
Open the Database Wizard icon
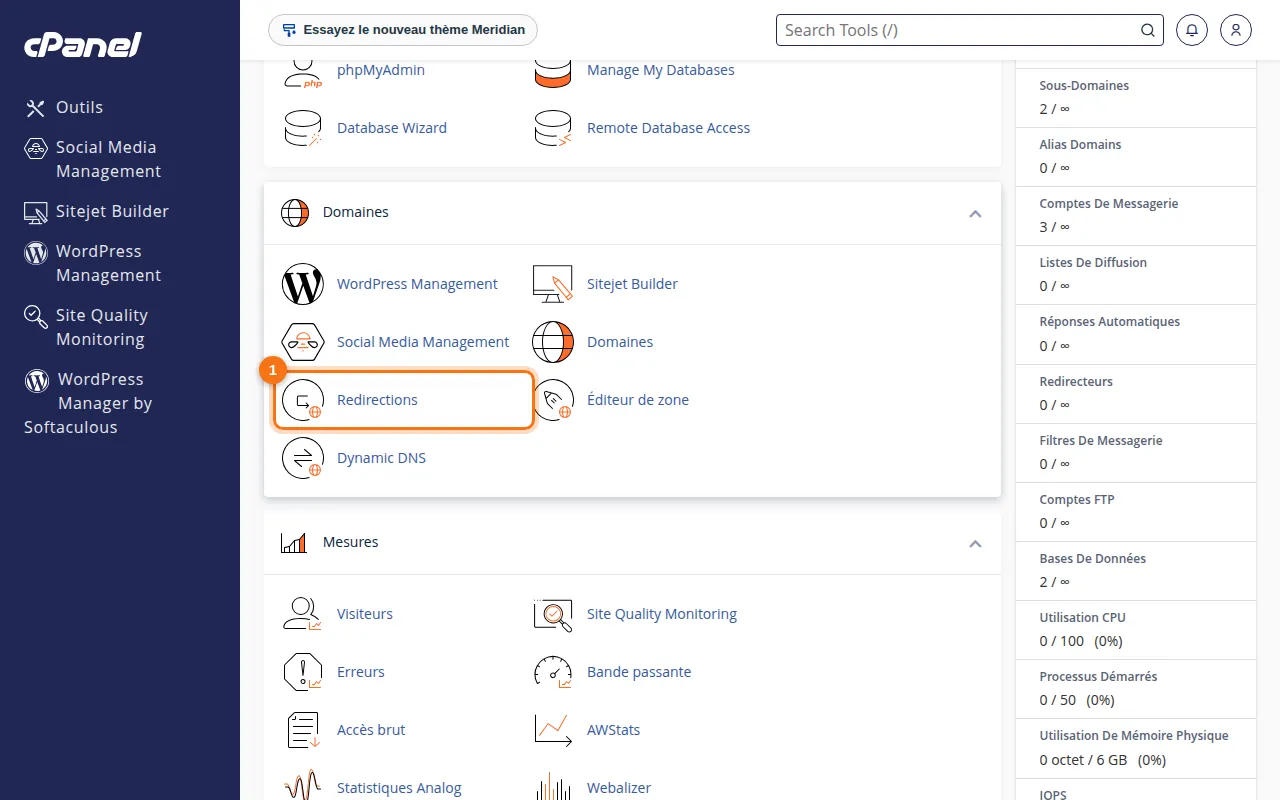click(x=302, y=128)
